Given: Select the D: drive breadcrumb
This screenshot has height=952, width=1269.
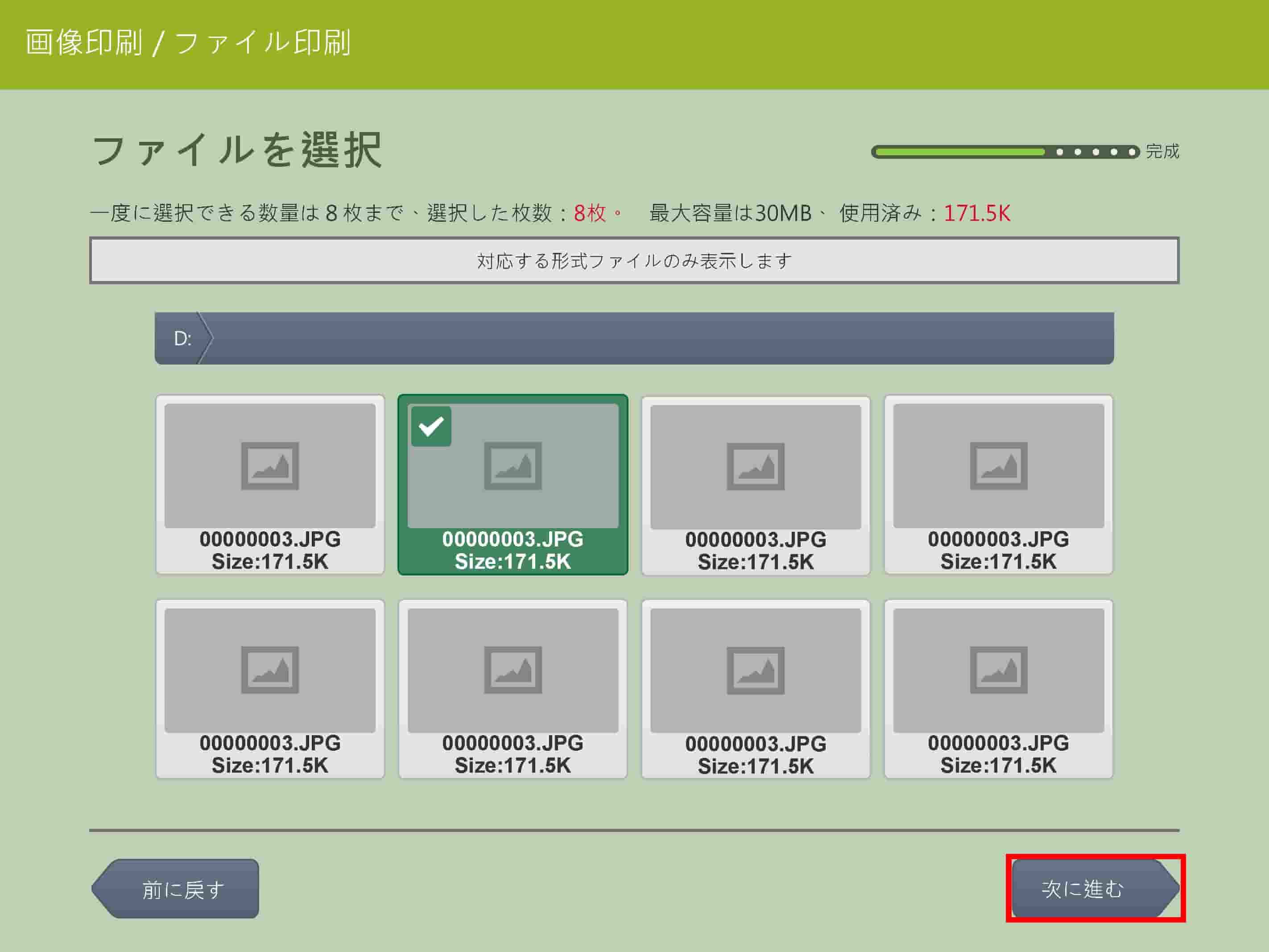Looking at the screenshot, I should coord(183,339).
